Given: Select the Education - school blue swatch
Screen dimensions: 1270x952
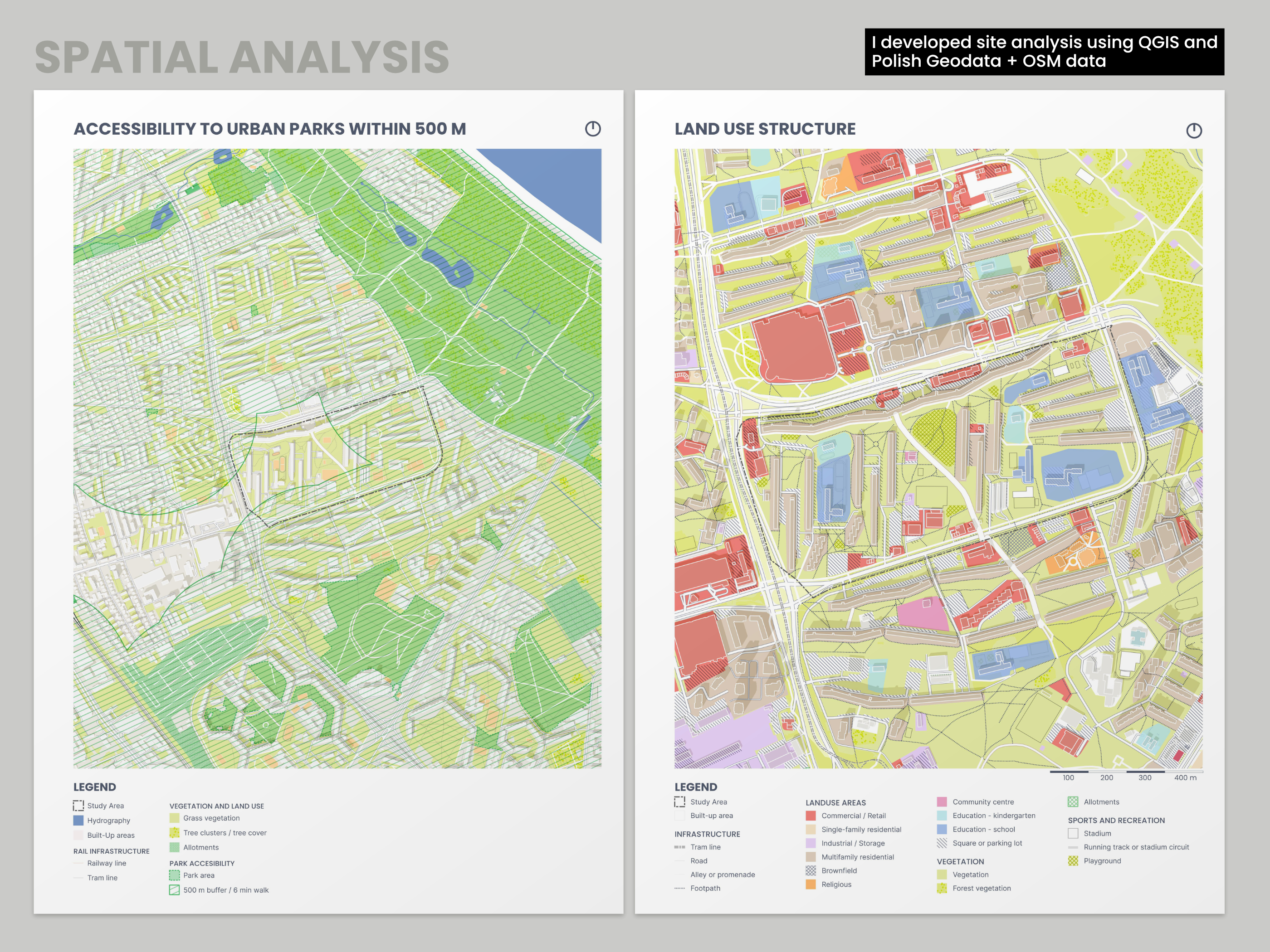Looking at the screenshot, I should coord(942,829).
